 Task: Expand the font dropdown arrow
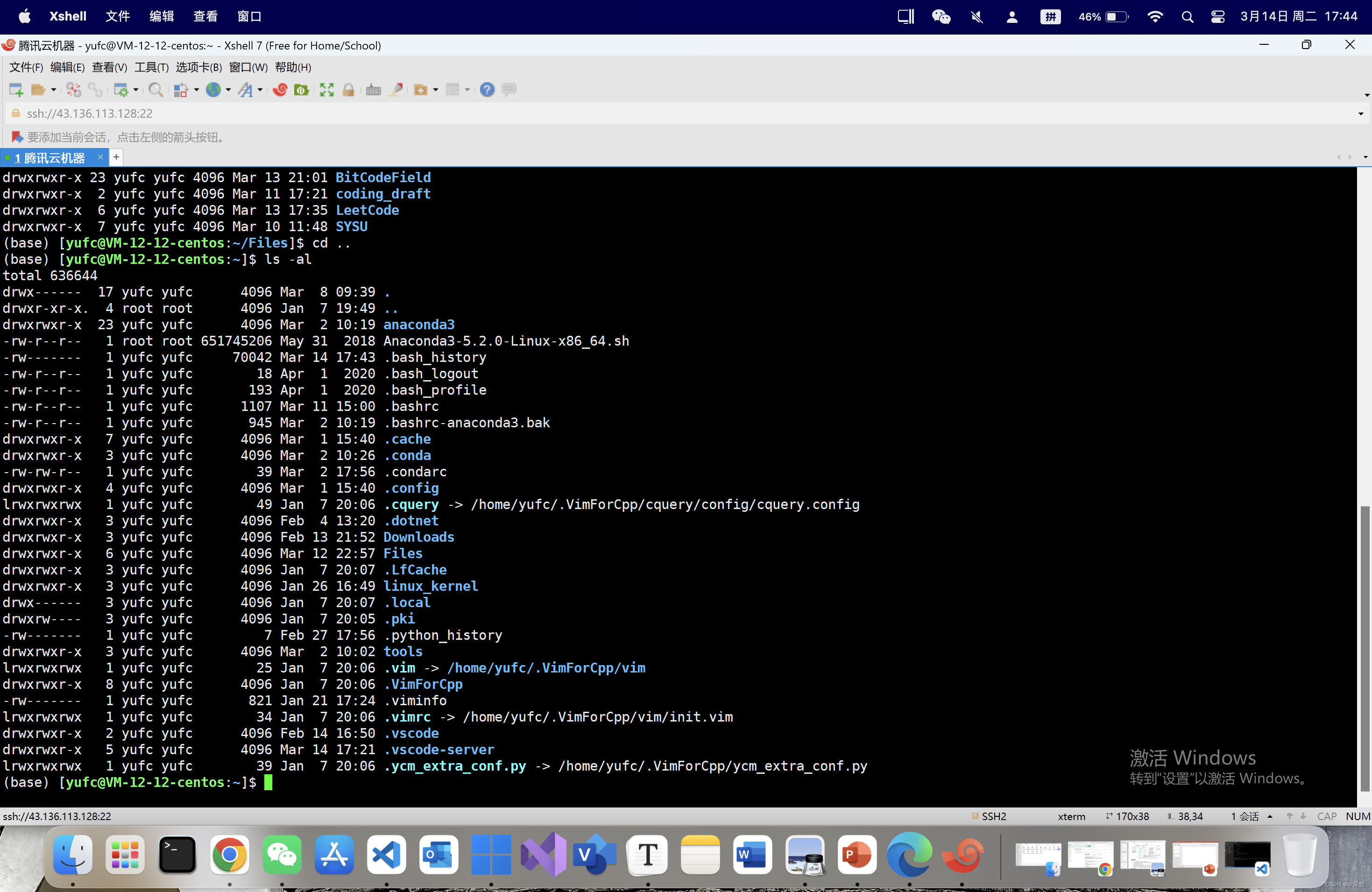(260, 89)
